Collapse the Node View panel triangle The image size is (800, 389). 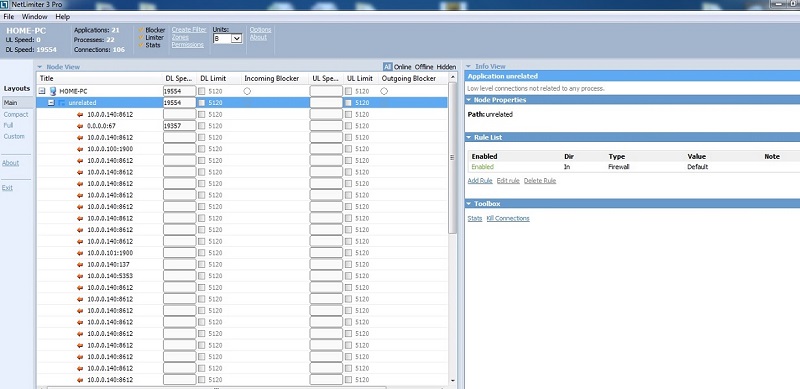tap(39, 67)
